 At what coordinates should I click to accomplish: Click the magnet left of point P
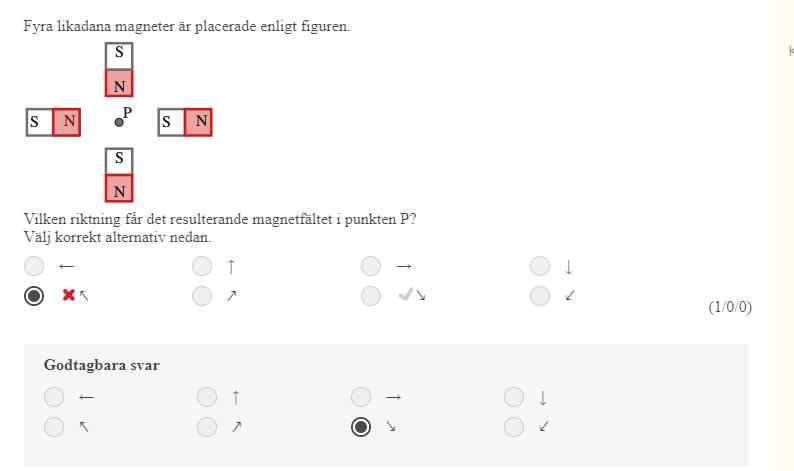coord(53,122)
